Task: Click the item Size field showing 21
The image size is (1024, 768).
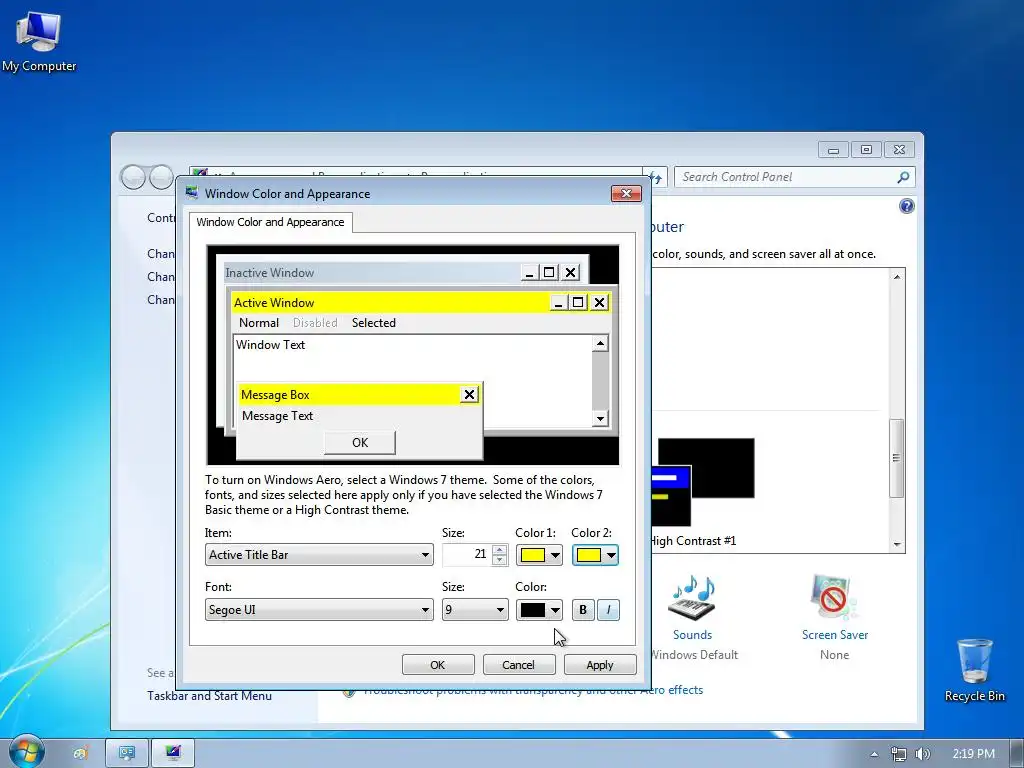Action: [467, 554]
